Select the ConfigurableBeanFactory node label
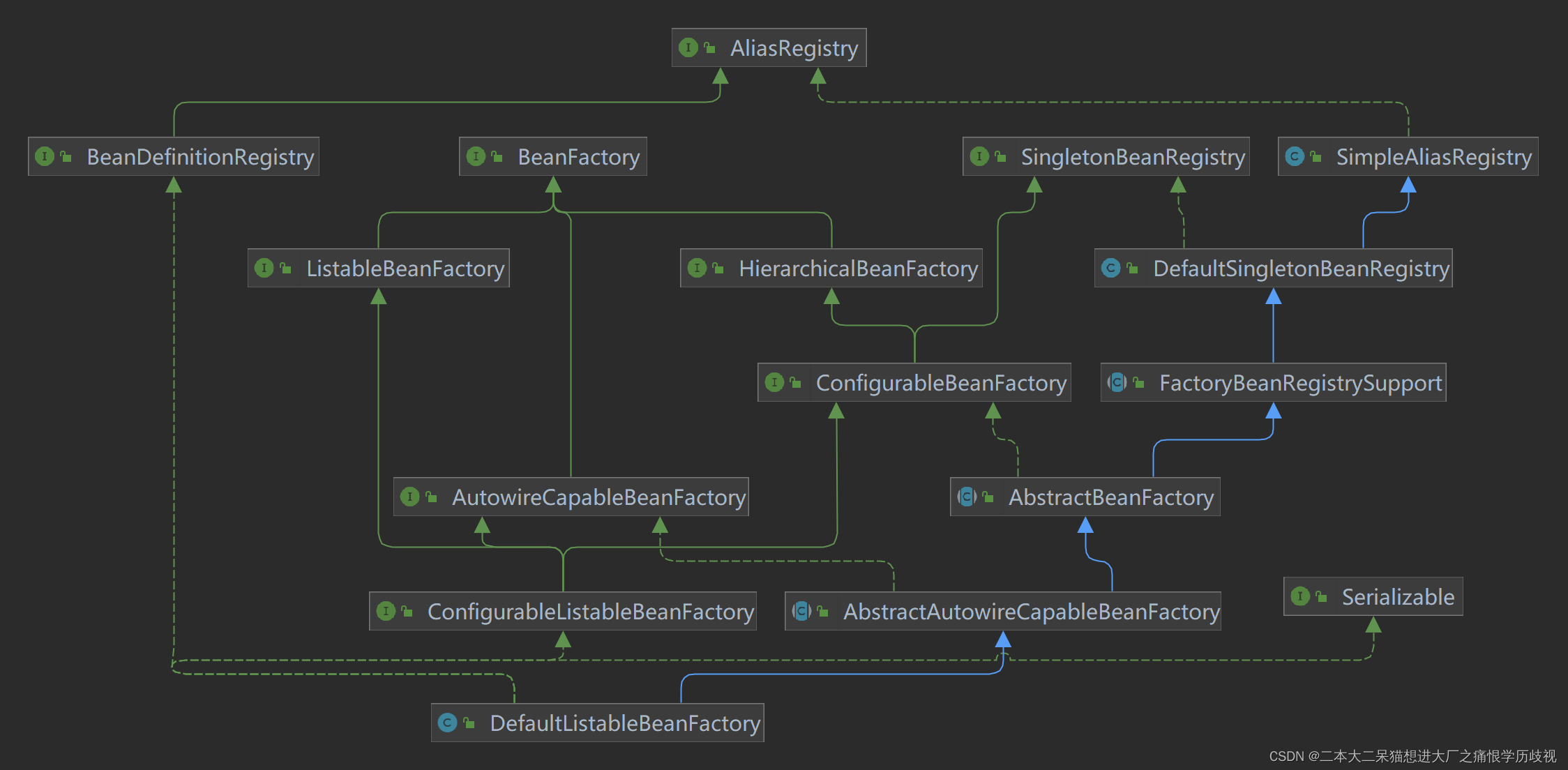Screen dimensions: 1568x770 pyautogui.click(x=941, y=383)
